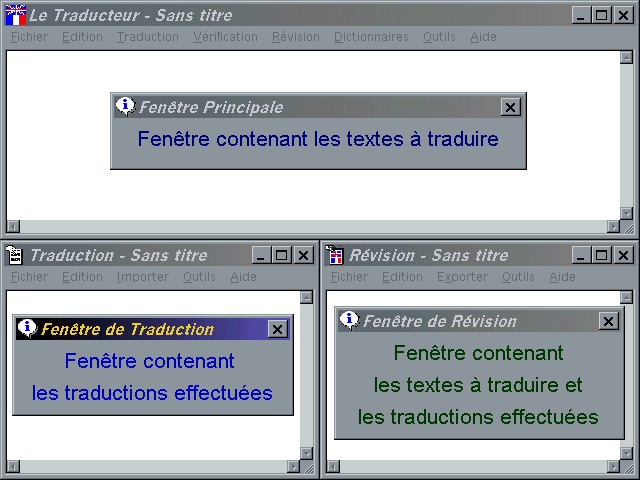
Task: Open Outils menu in Traduction window
Action: [x=199, y=277]
